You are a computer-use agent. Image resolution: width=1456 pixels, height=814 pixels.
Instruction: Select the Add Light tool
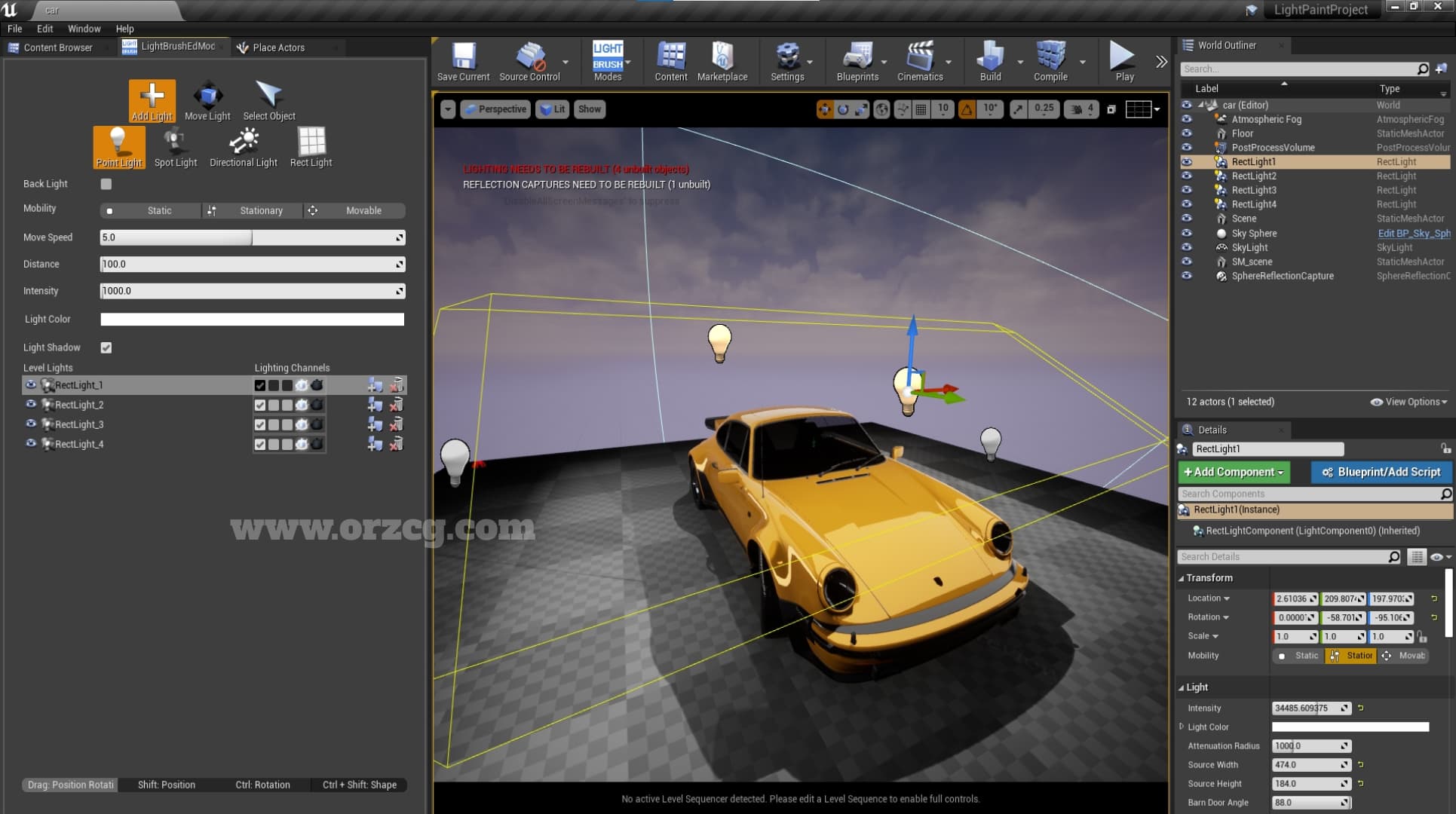click(152, 100)
